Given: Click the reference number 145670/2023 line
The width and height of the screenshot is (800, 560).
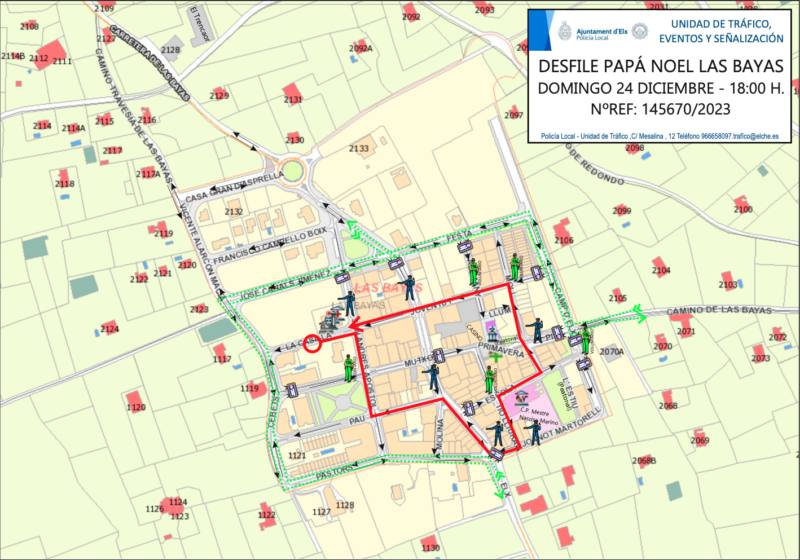Looking at the screenshot, I should tap(660, 108).
